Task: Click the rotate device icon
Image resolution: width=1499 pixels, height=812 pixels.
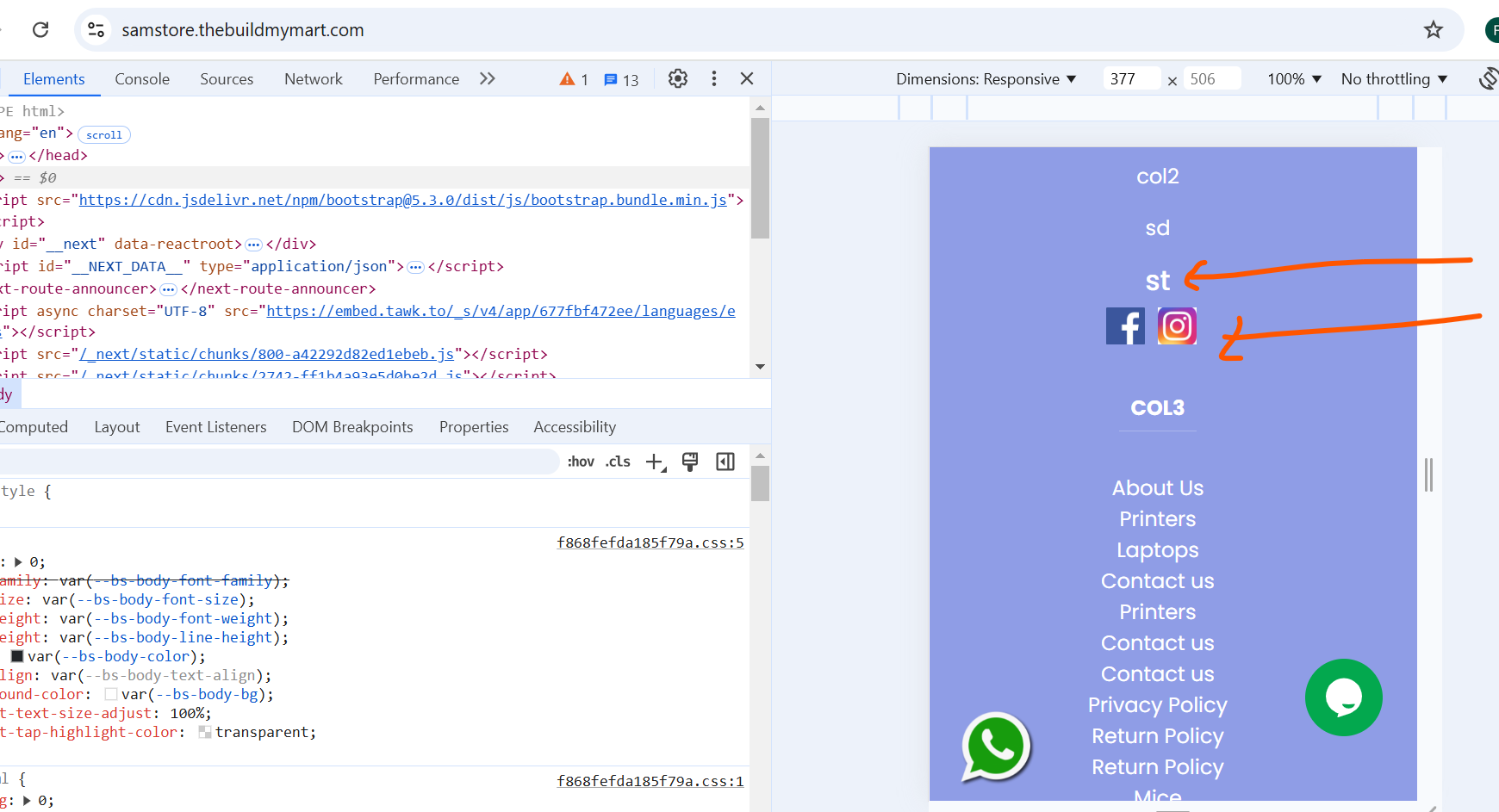Action: pos(1489,78)
